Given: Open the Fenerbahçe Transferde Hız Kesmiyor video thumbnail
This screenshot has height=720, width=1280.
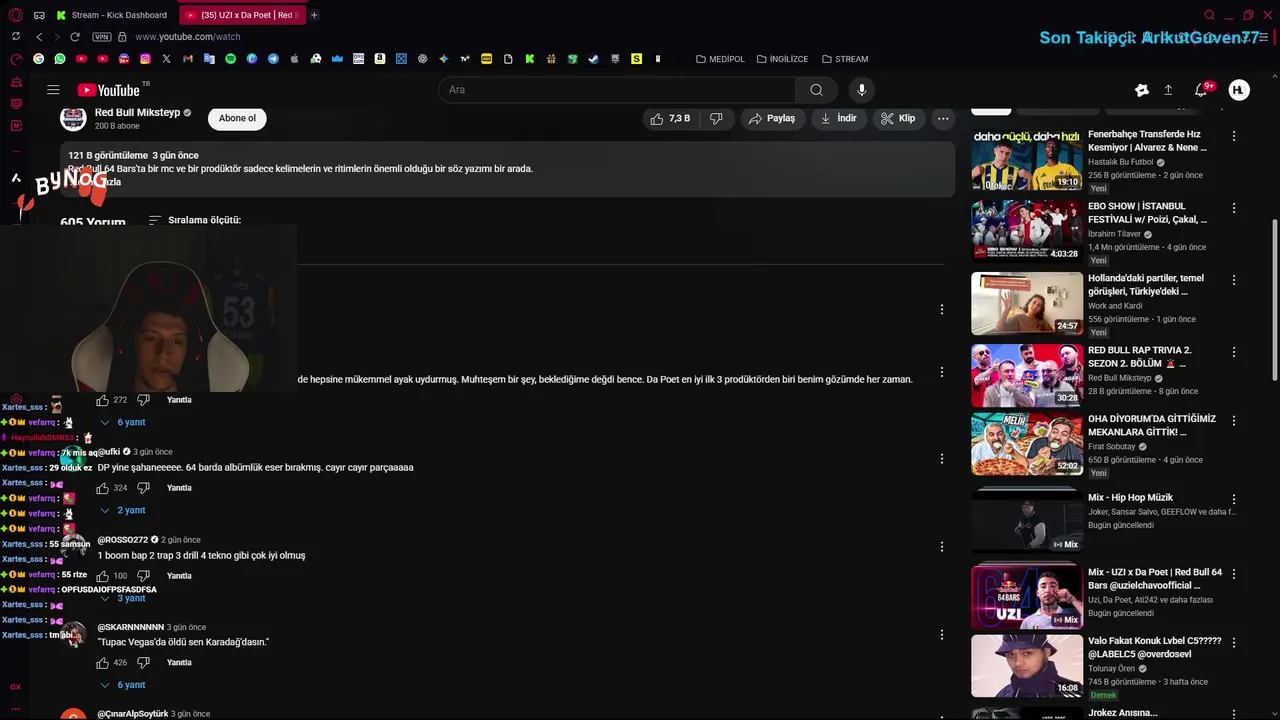Looking at the screenshot, I should pyautogui.click(x=1026, y=159).
